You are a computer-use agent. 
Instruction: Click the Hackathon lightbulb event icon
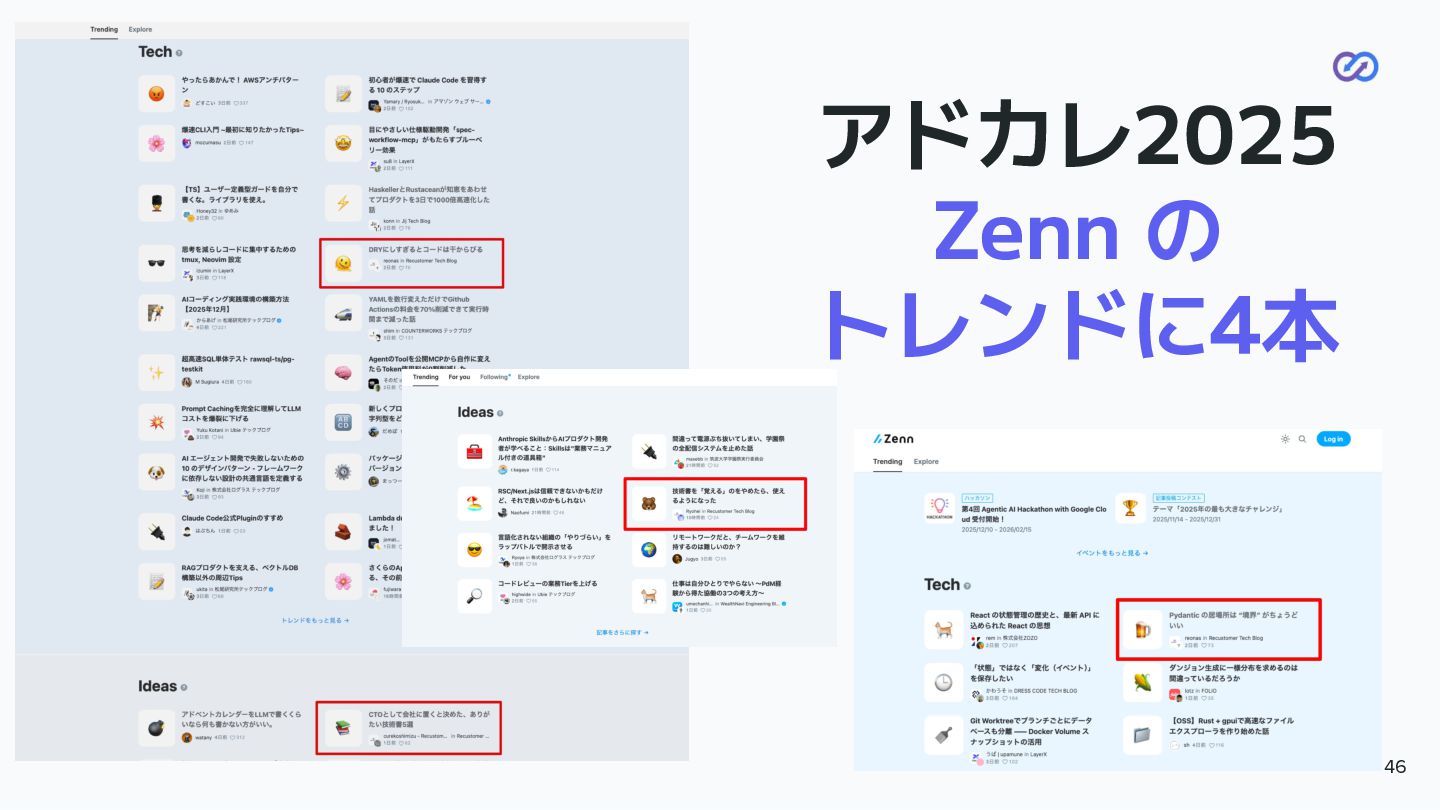click(939, 508)
